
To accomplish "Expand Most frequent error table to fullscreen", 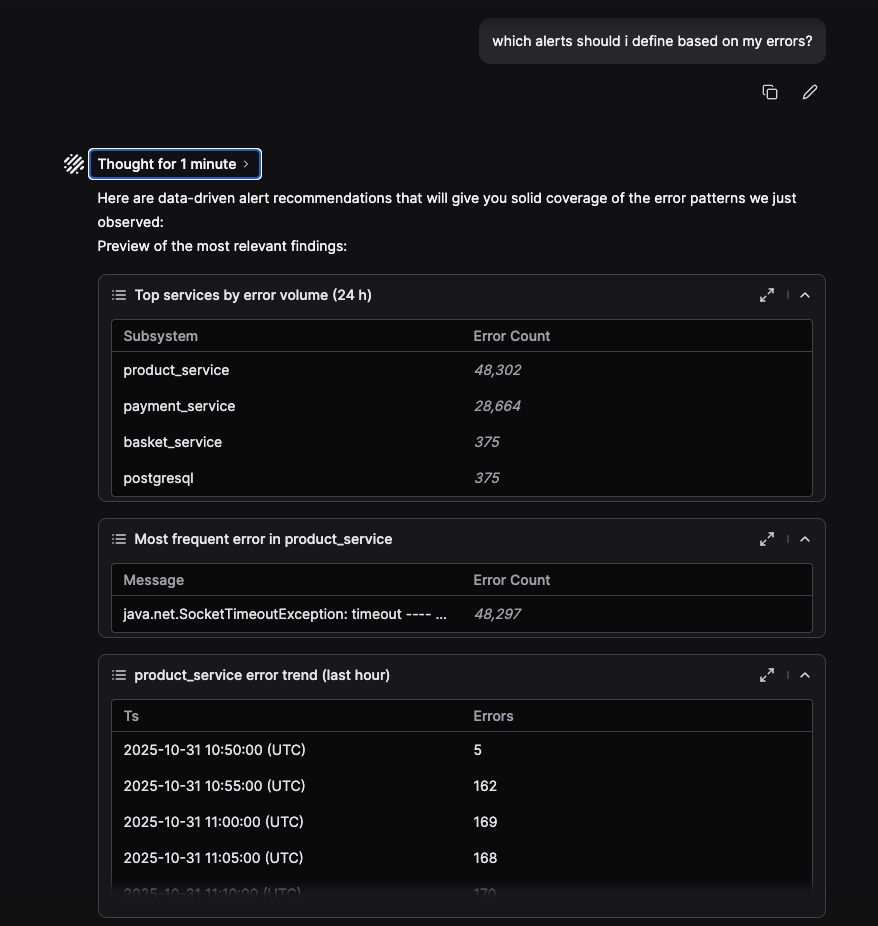I will point(767,539).
